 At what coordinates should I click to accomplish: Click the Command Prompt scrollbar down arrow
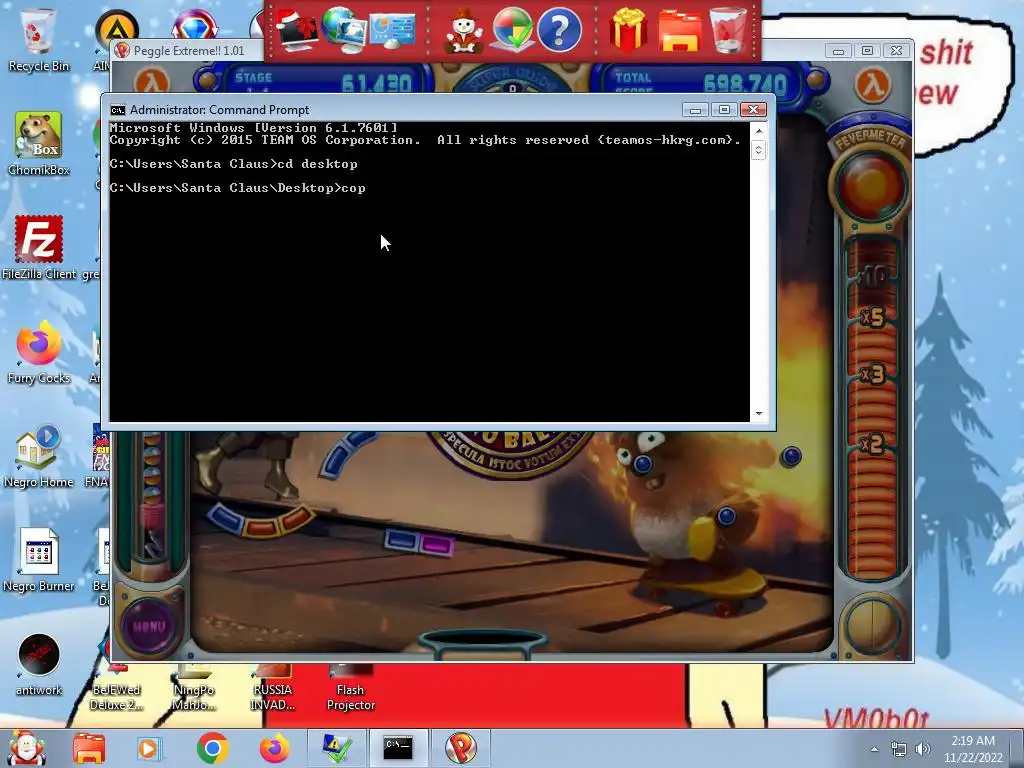[x=758, y=413]
